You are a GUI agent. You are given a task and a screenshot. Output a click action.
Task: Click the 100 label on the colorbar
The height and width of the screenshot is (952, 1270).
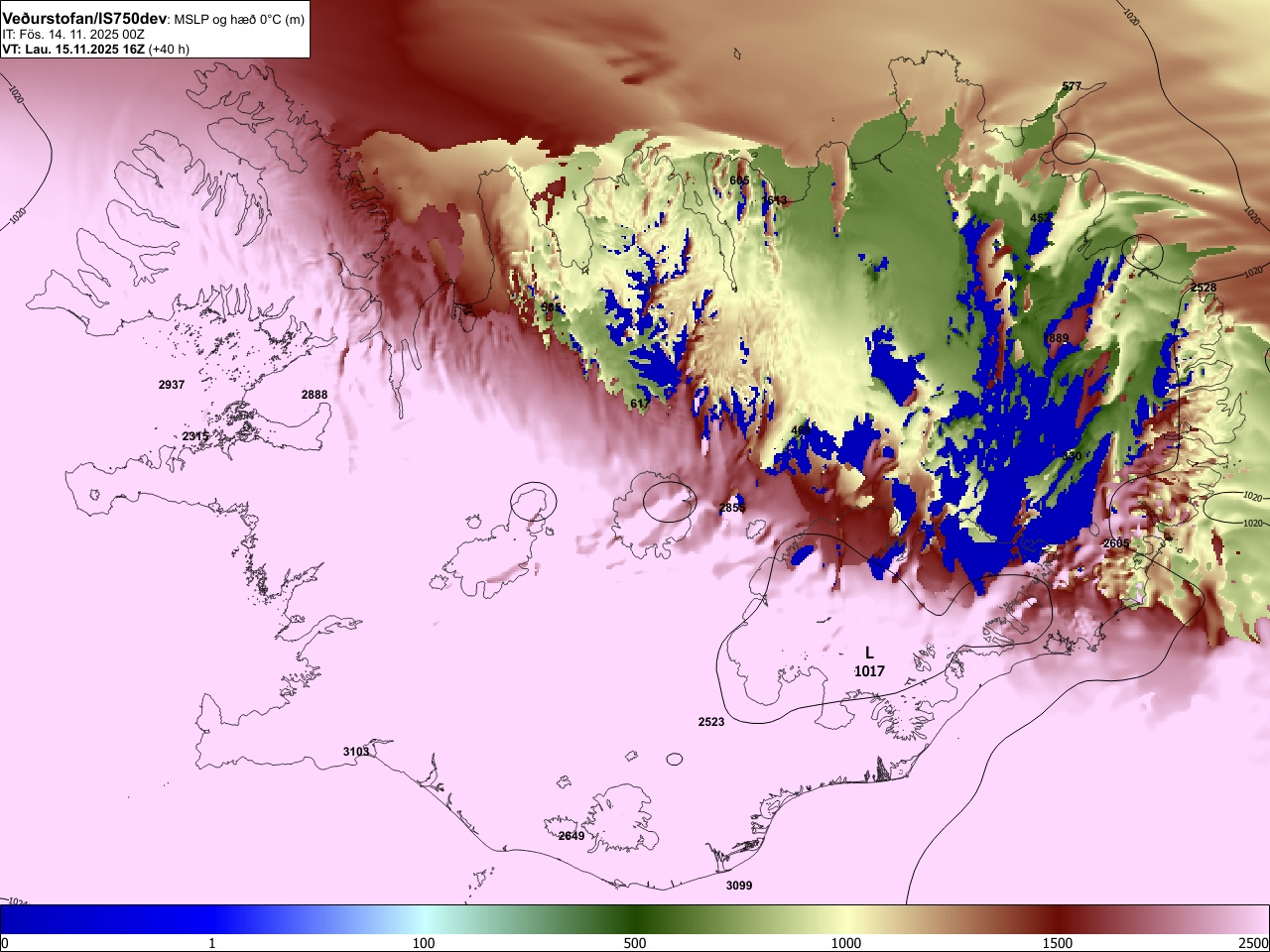(x=424, y=943)
